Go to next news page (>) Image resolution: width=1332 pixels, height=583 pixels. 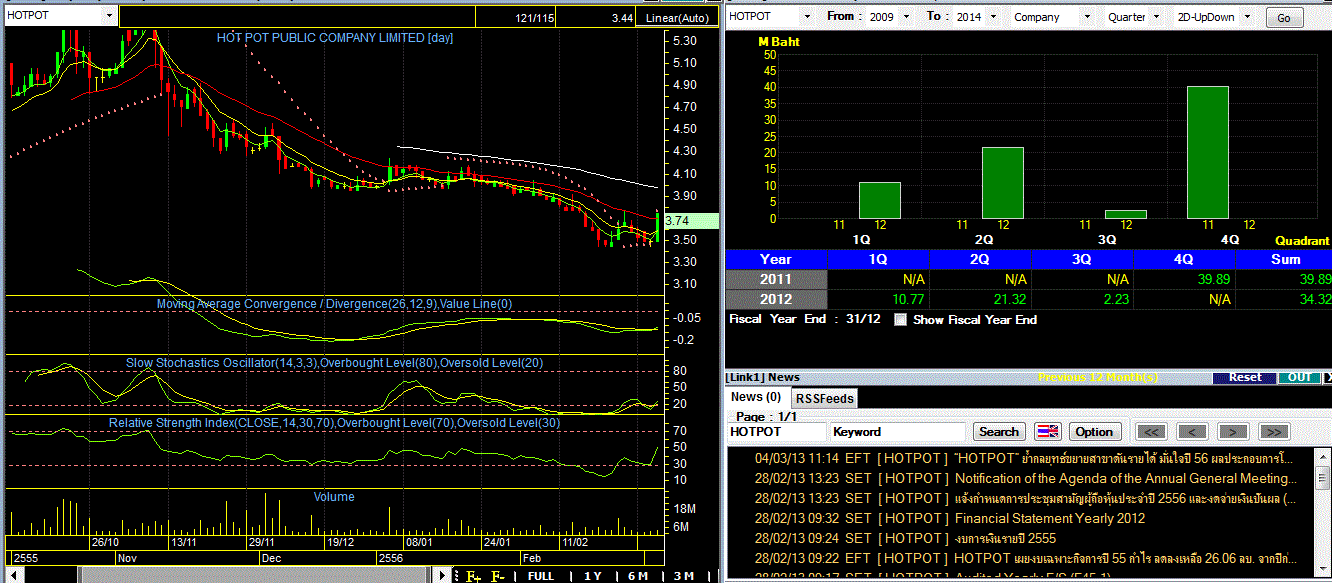[1233, 432]
